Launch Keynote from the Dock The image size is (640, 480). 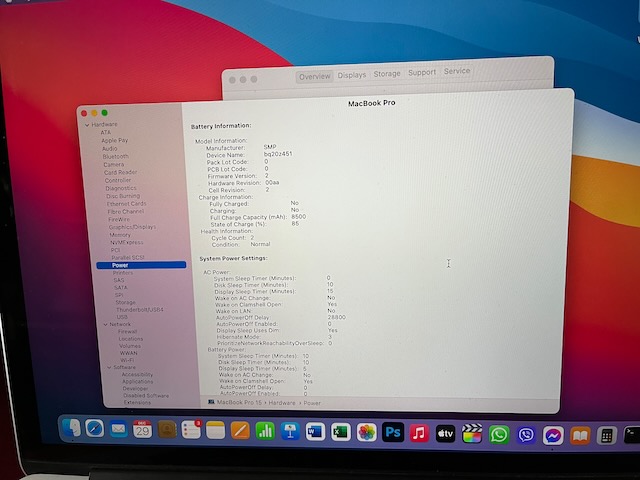[290, 431]
